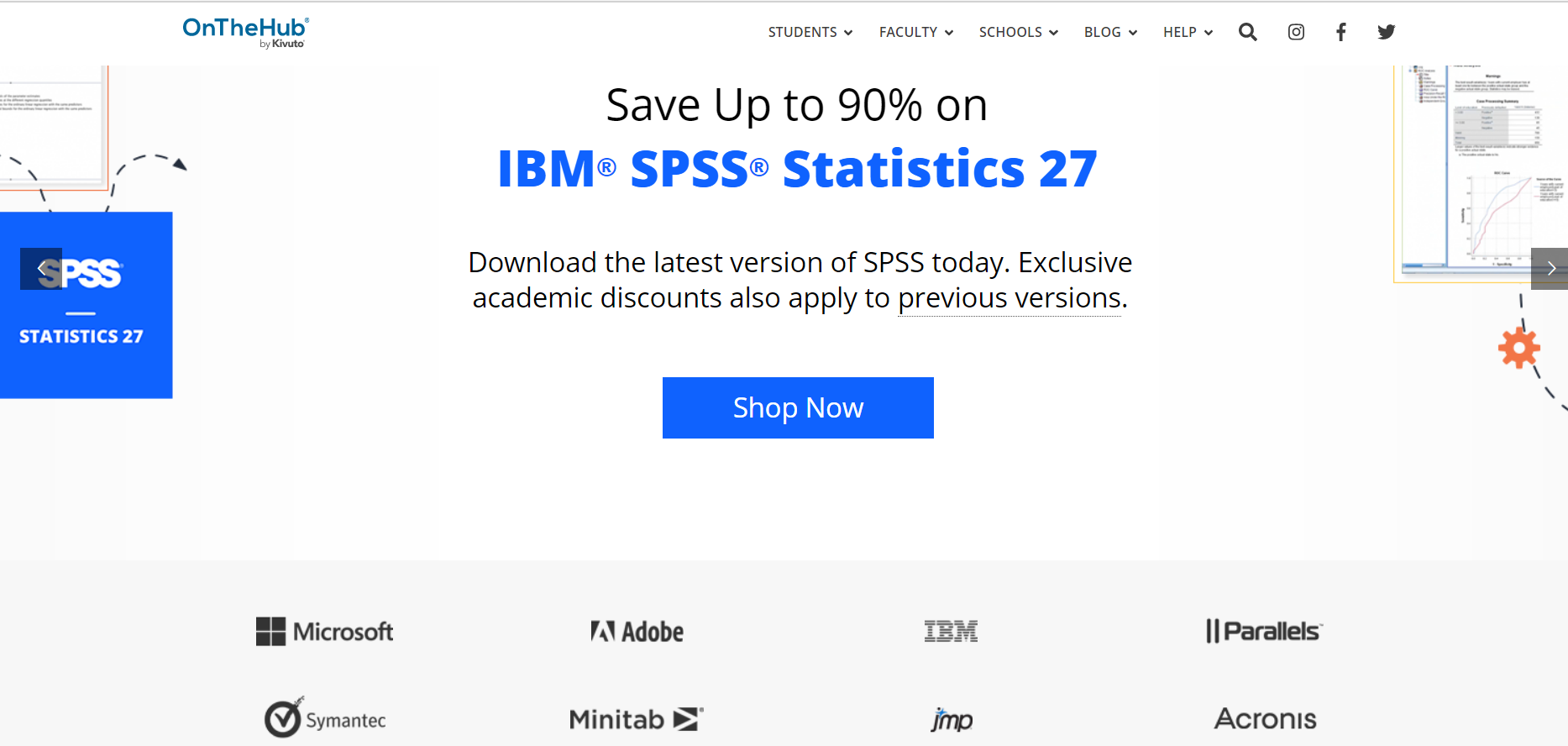Open the Facebook icon link
Image resolution: width=1568 pixels, height=746 pixels.
pyautogui.click(x=1341, y=32)
